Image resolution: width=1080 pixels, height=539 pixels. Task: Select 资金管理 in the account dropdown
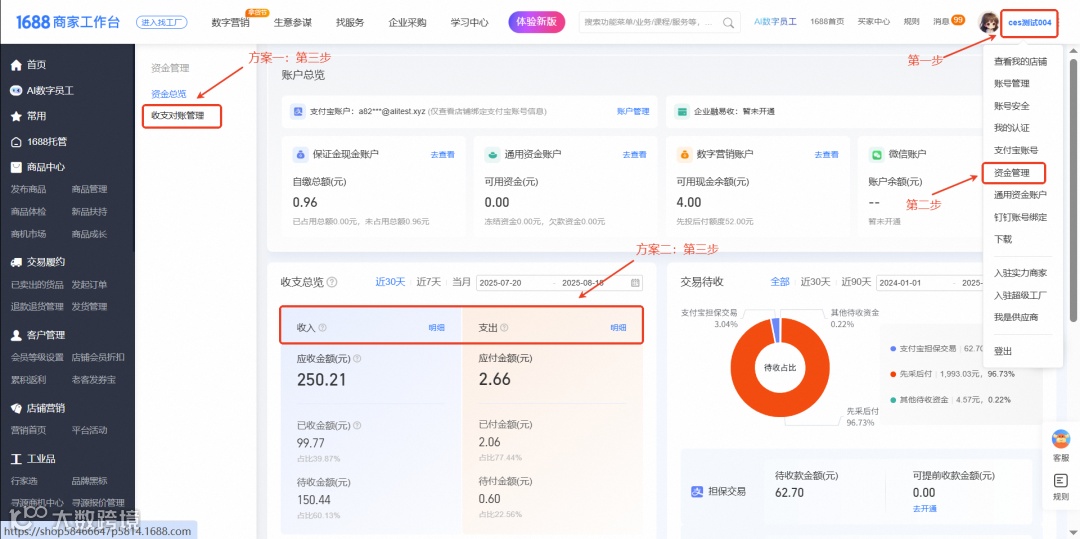[1011, 173]
